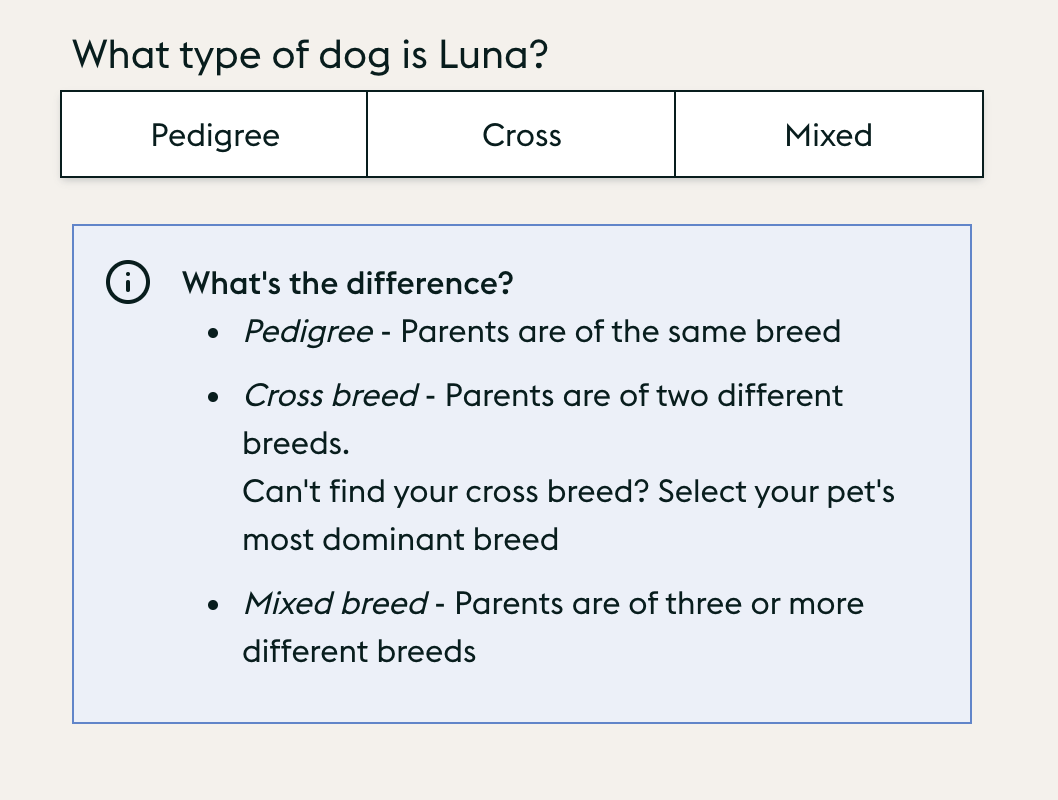
Task: Select the Pedigree dog type option
Action: click(x=214, y=135)
